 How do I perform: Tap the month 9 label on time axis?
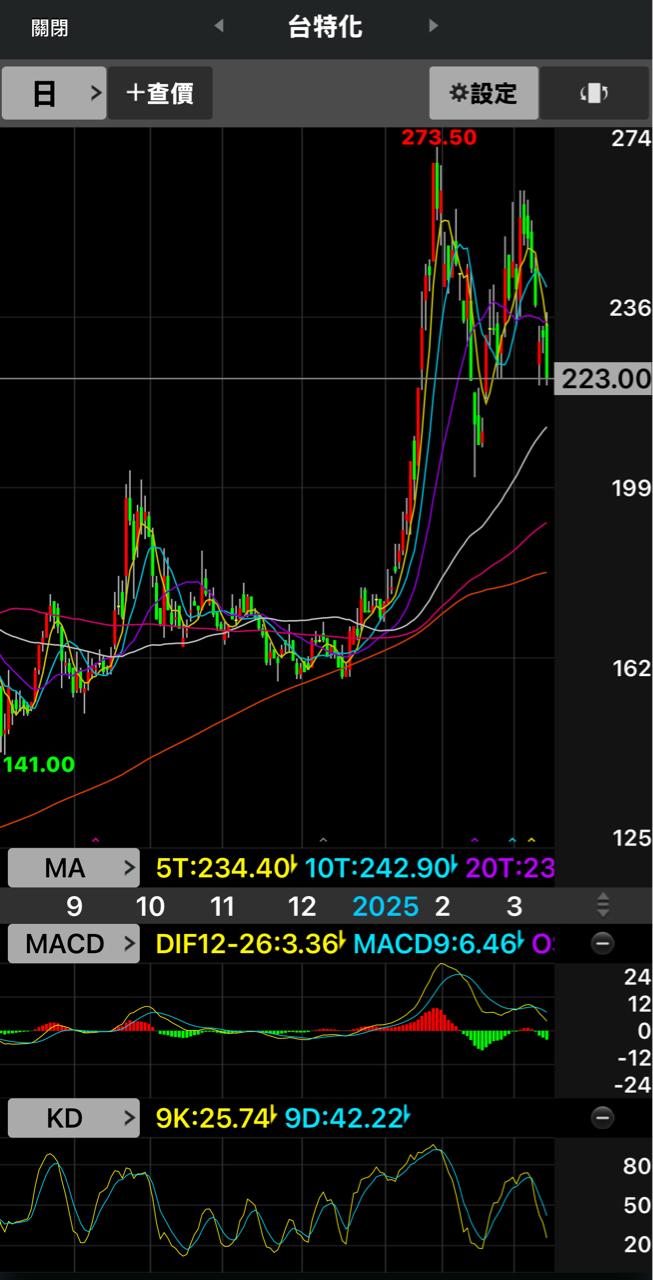click(x=74, y=907)
